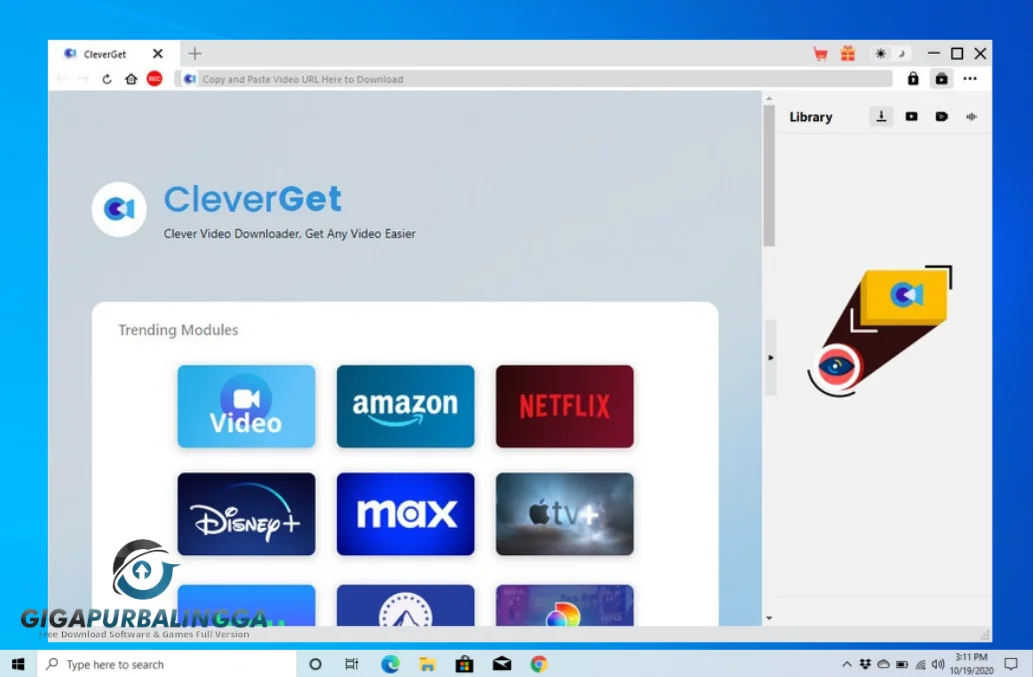The image size is (1033, 677).
Task: Open the shopping cart icon
Action: pyautogui.click(x=820, y=54)
